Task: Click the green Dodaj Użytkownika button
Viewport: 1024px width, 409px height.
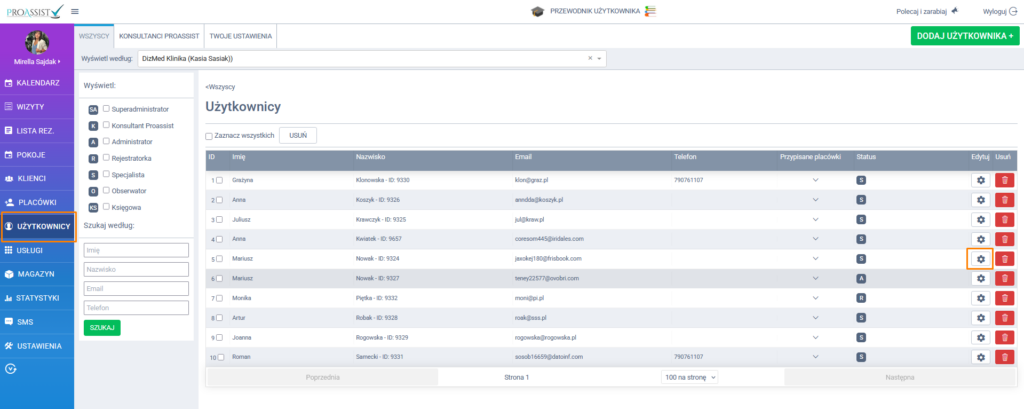Action: [x=964, y=35]
